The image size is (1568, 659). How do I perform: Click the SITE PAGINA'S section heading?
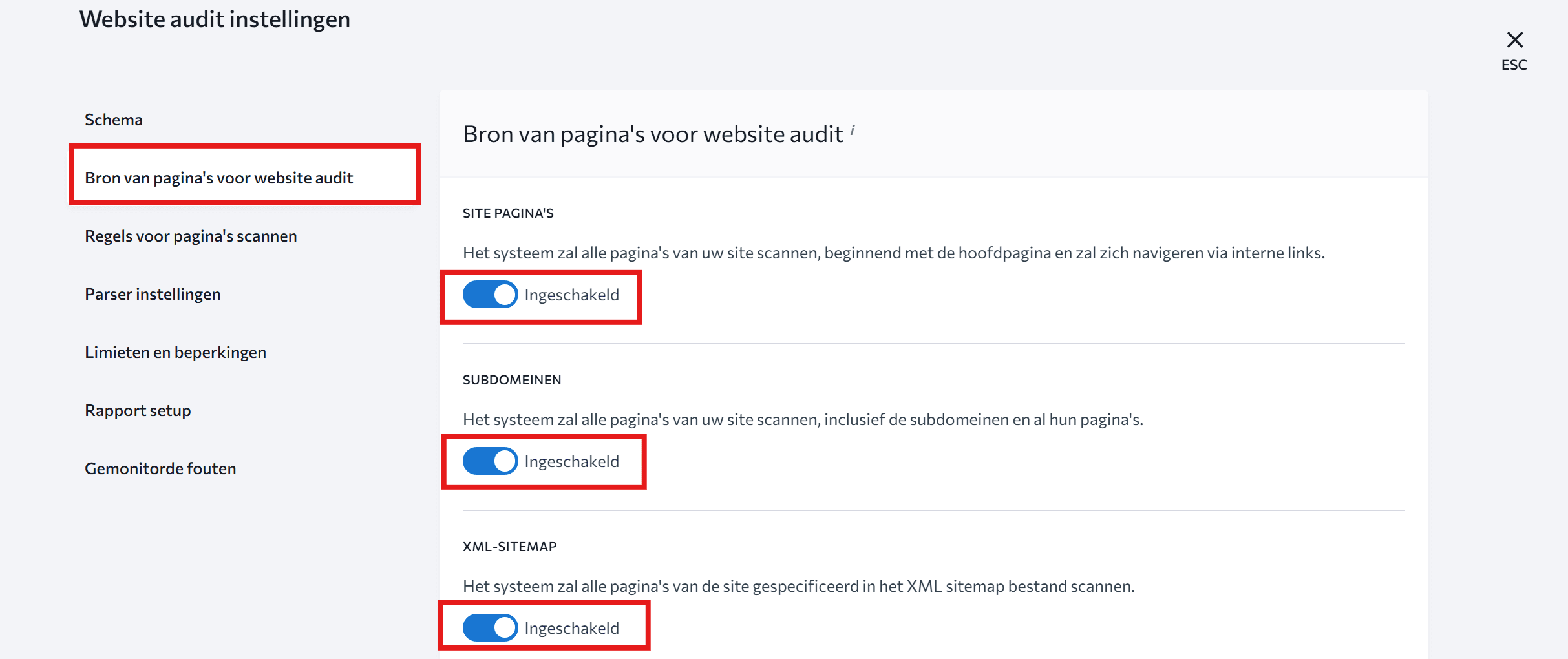tap(508, 213)
